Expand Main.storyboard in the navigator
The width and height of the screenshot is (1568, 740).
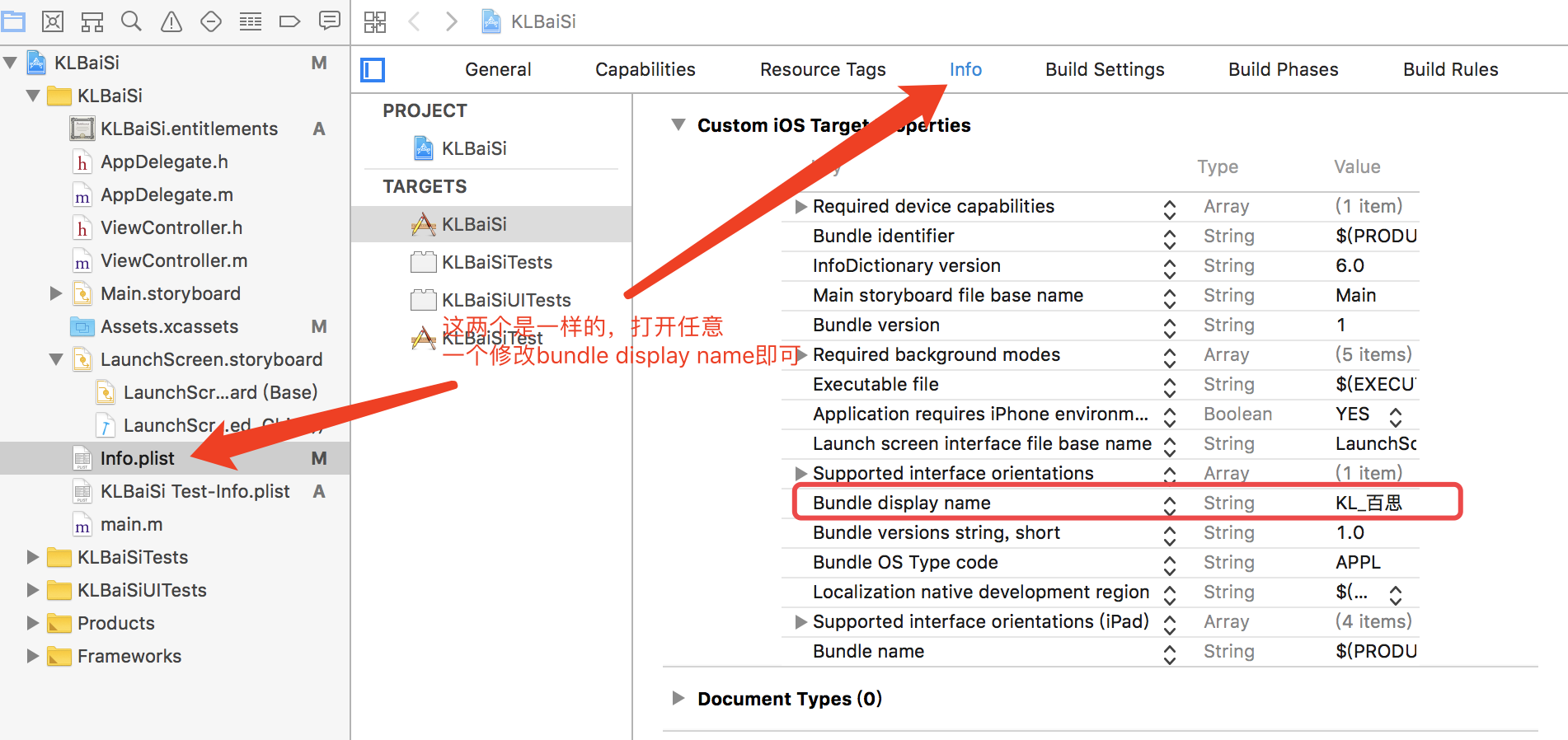pyautogui.click(x=56, y=293)
